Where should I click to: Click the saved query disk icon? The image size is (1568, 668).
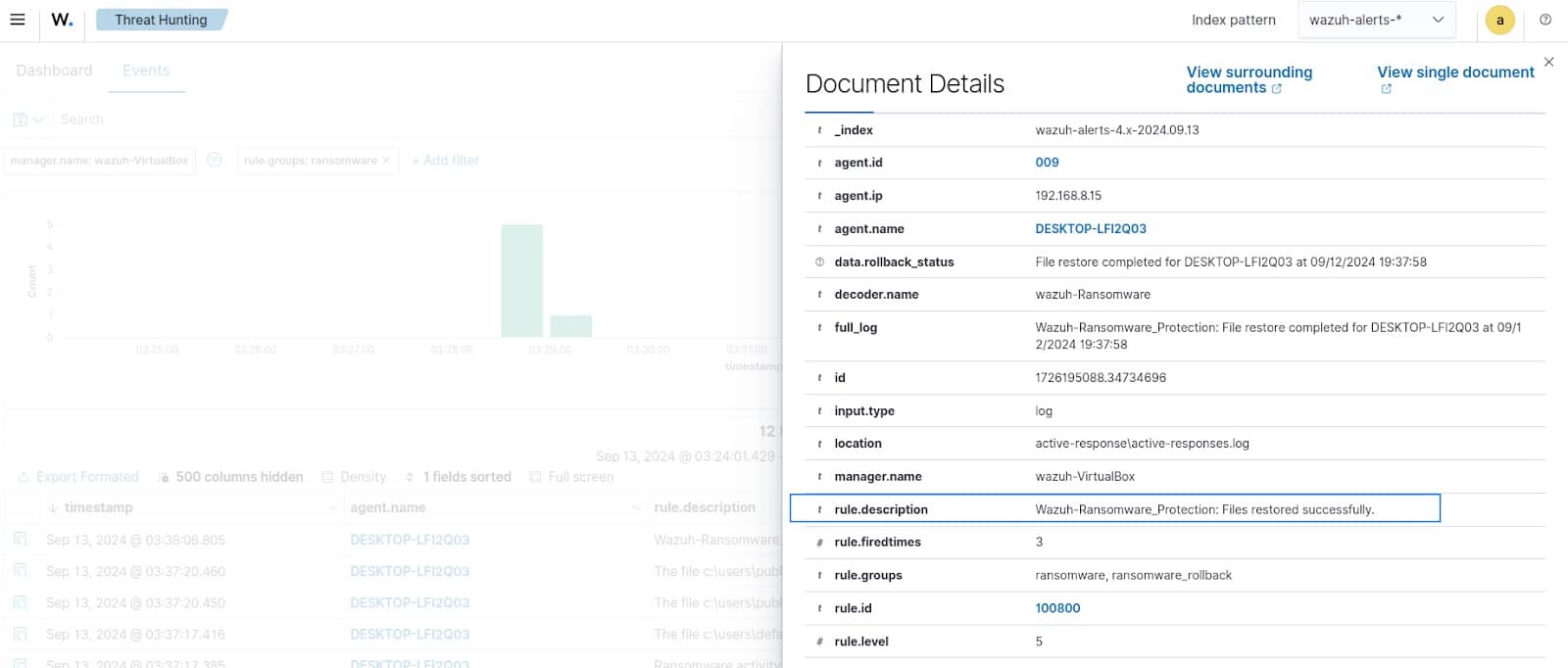[x=21, y=119]
